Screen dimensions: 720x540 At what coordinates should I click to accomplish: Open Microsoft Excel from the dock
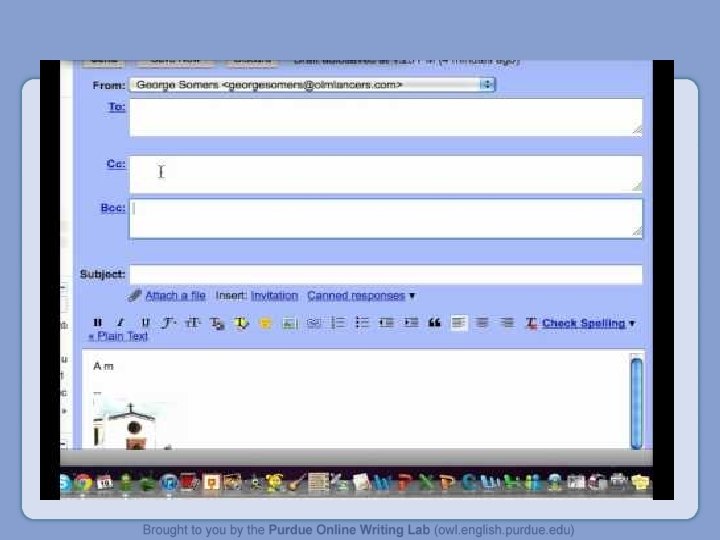(426, 483)
